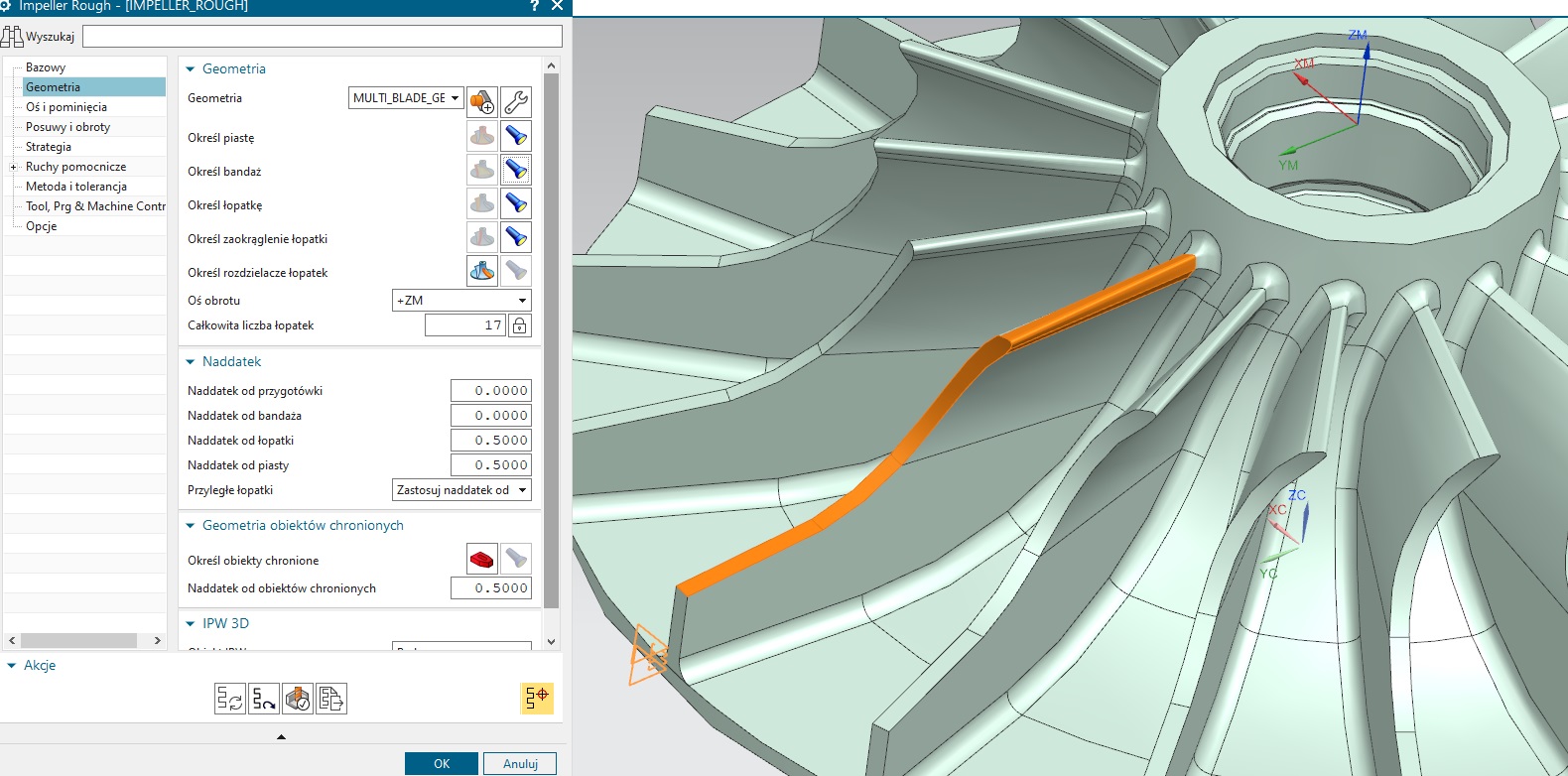Expand the Ruchy pomocnicze tree node

[14, 167]
